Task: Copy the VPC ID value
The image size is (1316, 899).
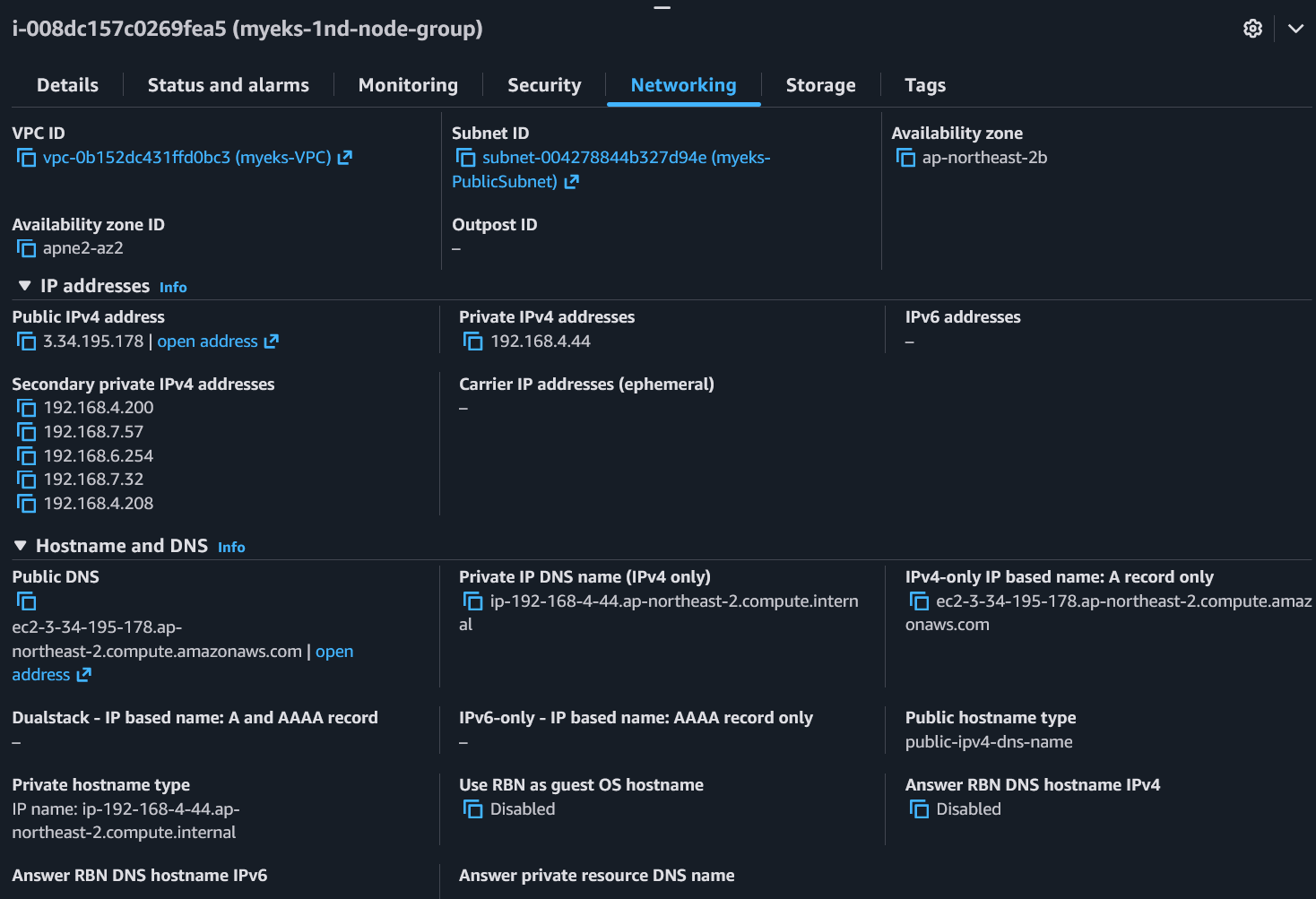Action: 26,158
